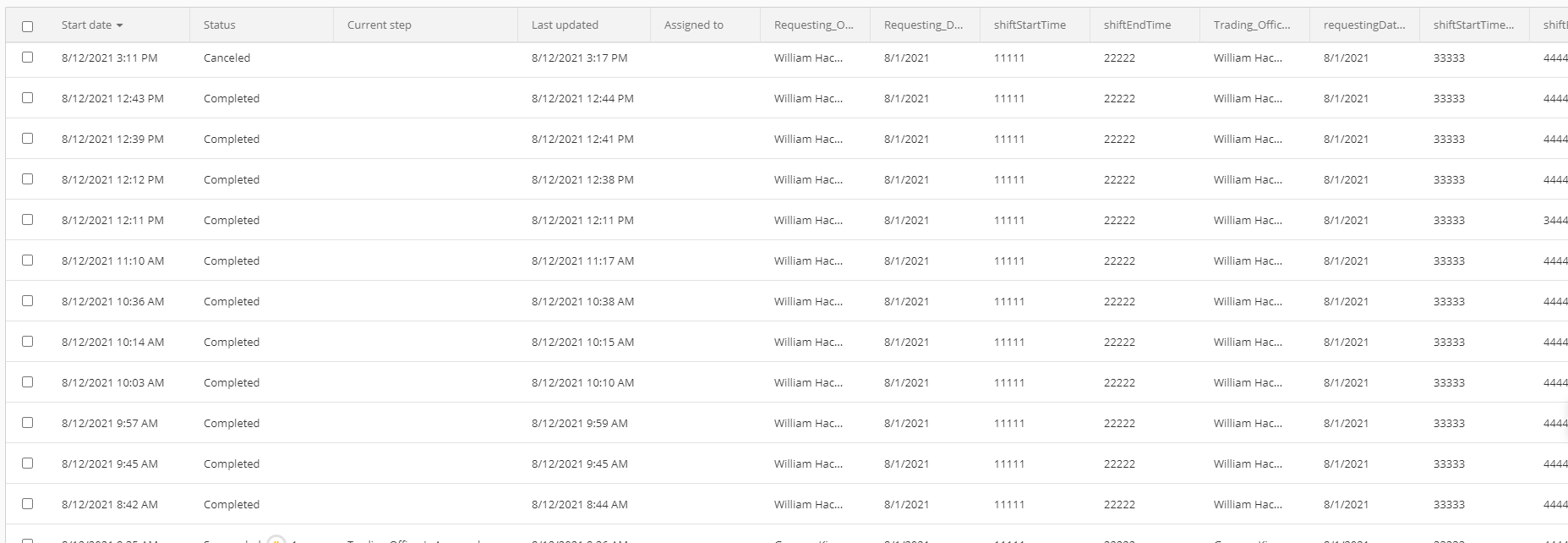Viewport: 1568px width, 543px height.
Task: Sort by the Status column header
Action: (x=220, y=25)
